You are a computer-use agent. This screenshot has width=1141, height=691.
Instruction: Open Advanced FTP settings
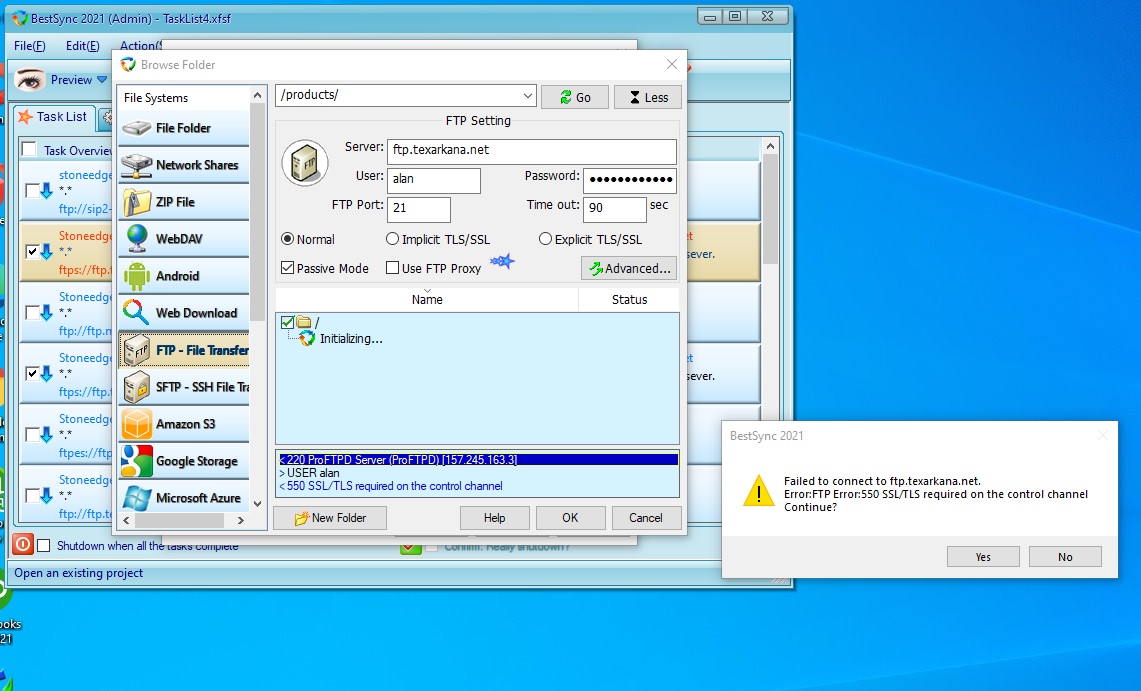[x=629, y=268]
